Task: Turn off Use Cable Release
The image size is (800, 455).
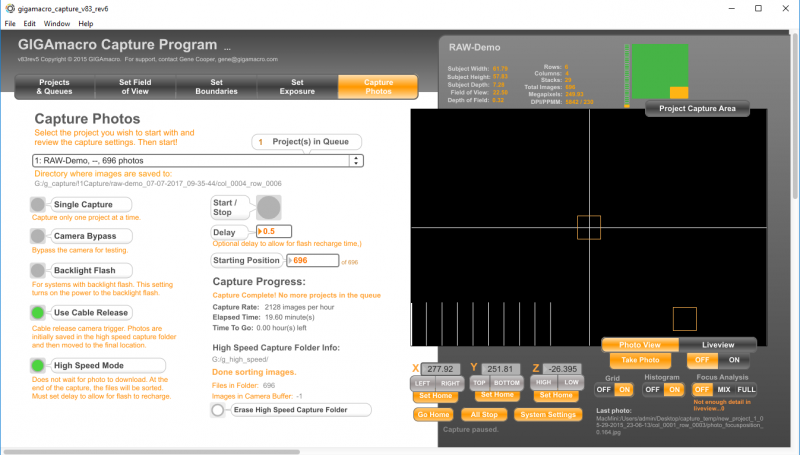Action: (x=38, y=313)
